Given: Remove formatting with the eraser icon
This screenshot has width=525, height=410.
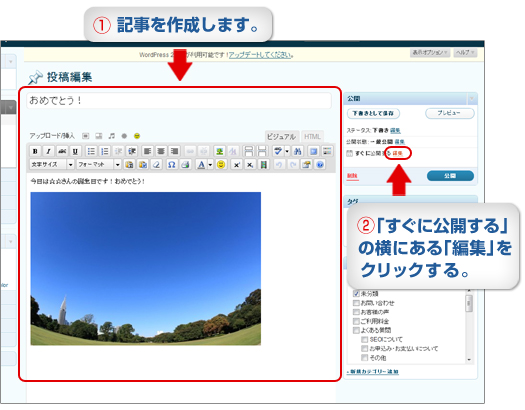Looking at the screenshot, I should click(x=156, y=165).
